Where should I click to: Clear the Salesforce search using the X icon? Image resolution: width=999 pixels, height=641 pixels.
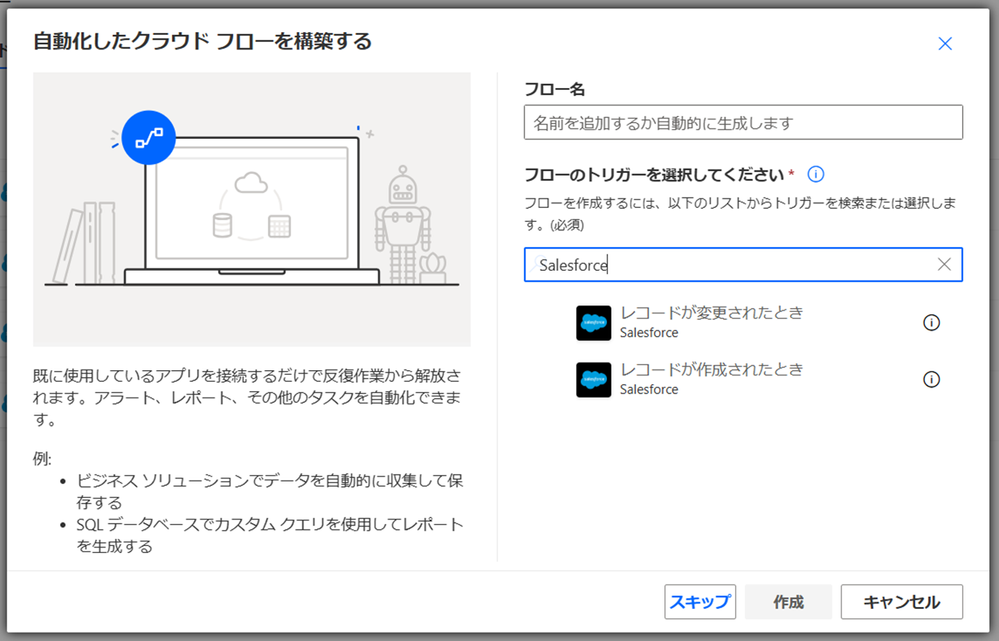[x=943, y=264]
